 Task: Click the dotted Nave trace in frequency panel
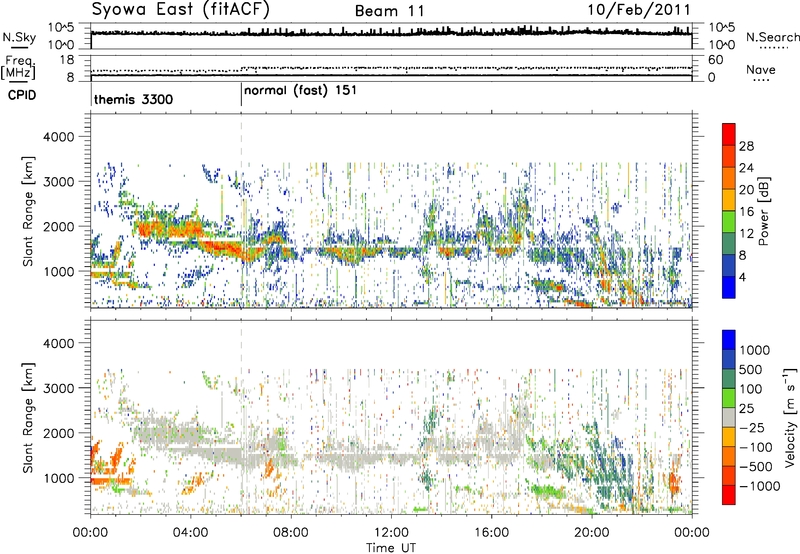pyautogui.click(x=391, y=68)
